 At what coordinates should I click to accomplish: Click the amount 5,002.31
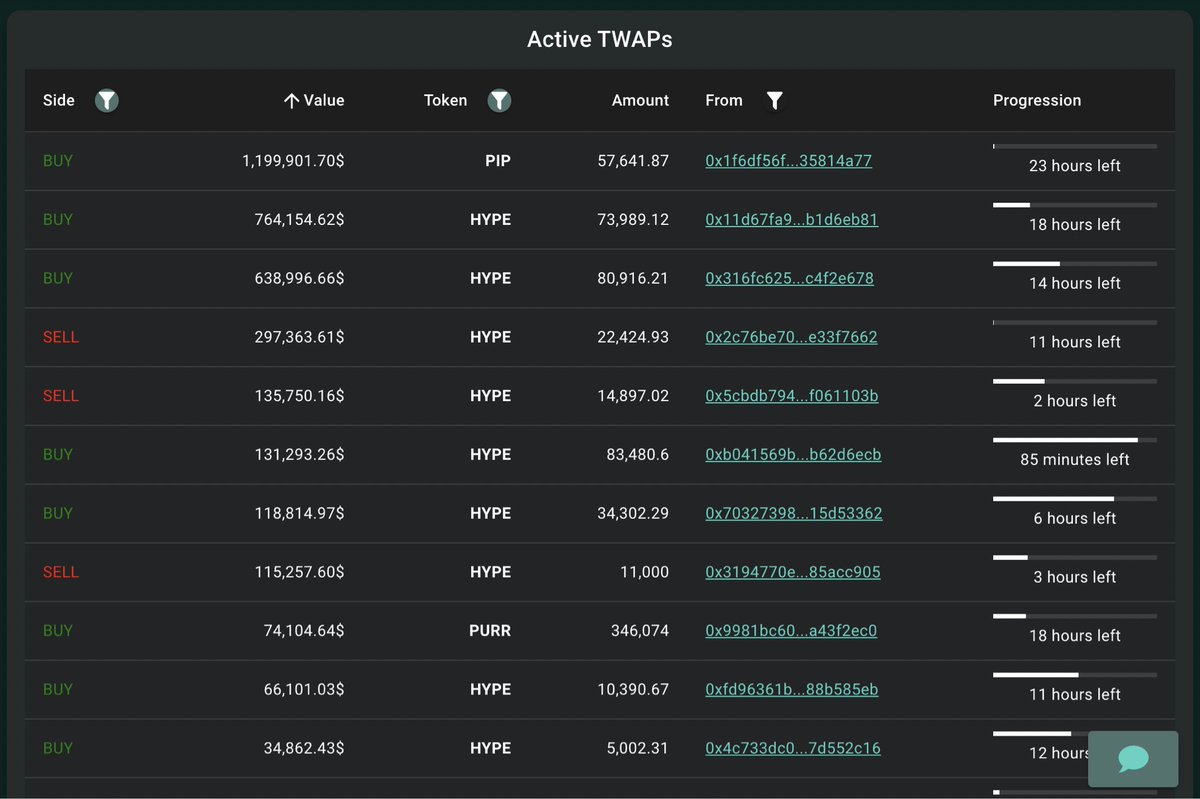click(637, 748)
